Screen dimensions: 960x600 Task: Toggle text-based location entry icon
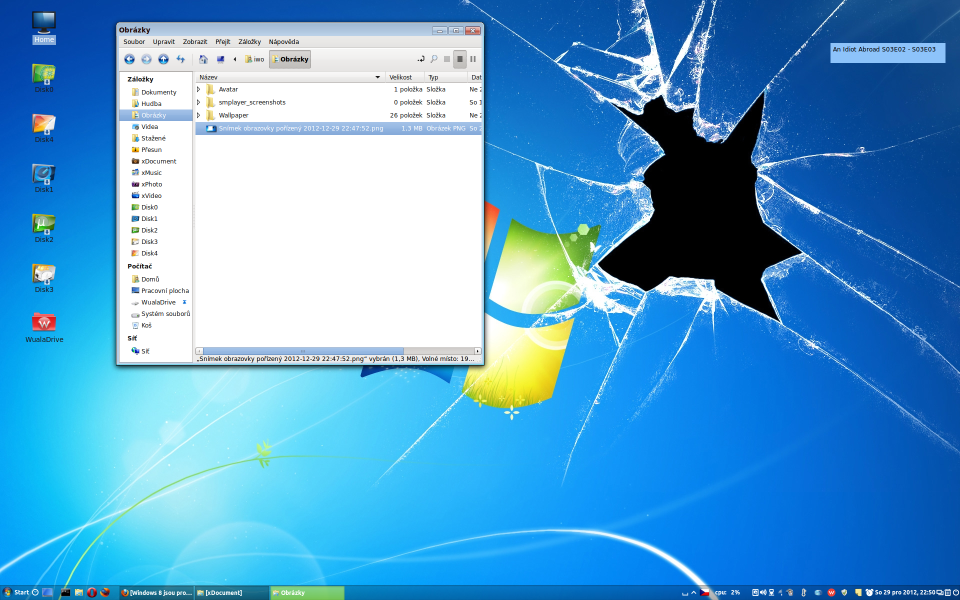[x=421, y=59]
